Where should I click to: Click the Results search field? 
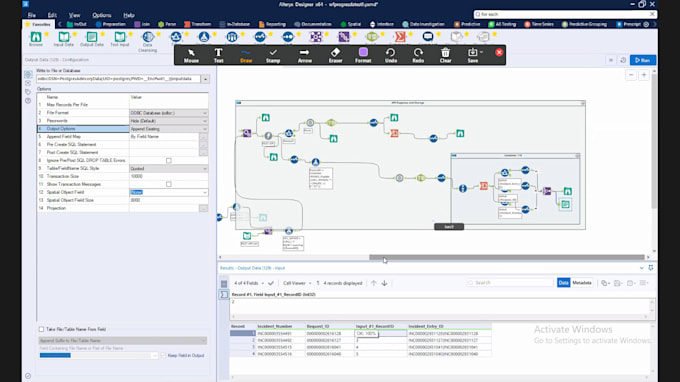[x=509, y=283]
